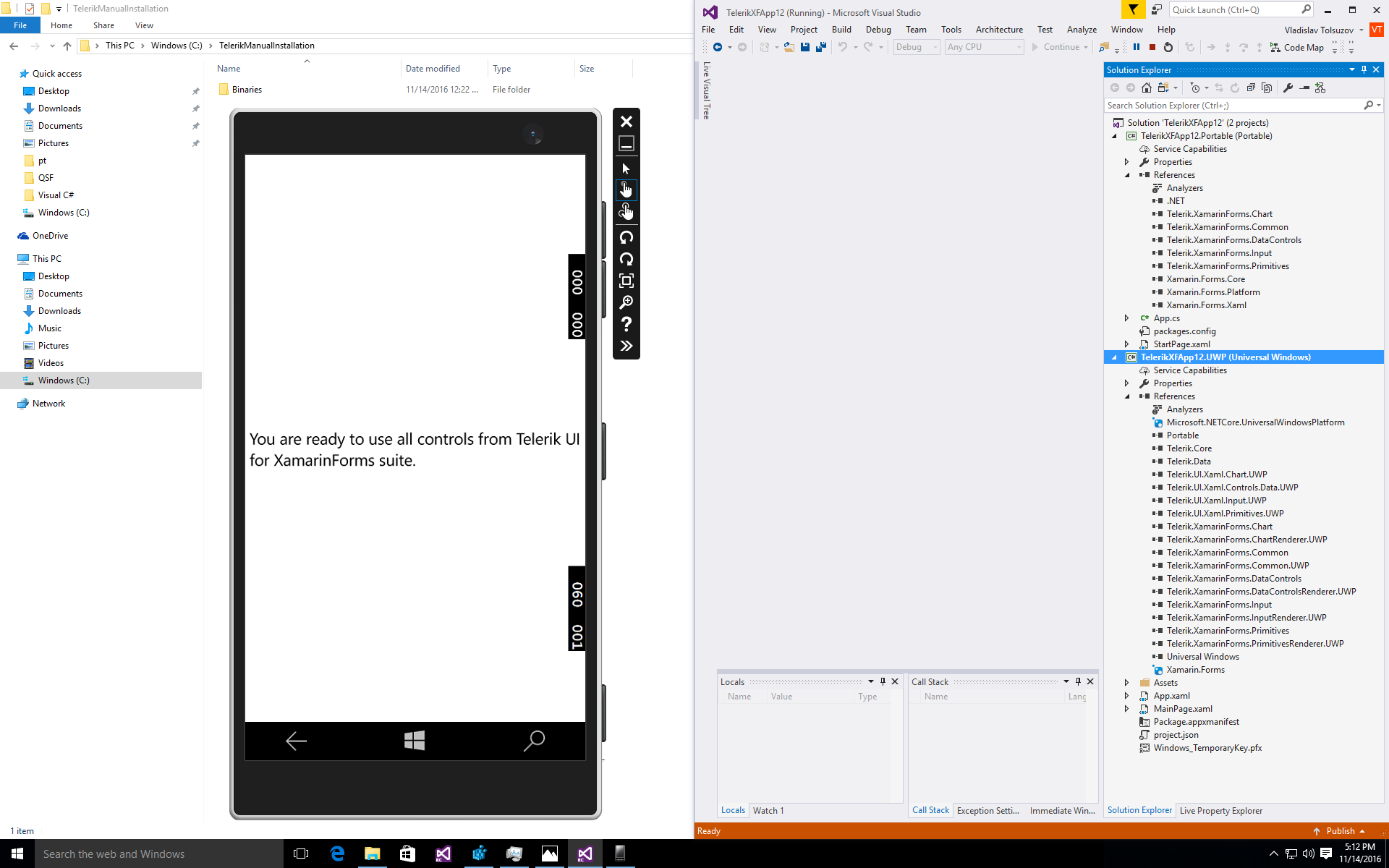Open the Windows Start menu
Viewport: 1389px width, 868px height.
click(x=17, y=854)
